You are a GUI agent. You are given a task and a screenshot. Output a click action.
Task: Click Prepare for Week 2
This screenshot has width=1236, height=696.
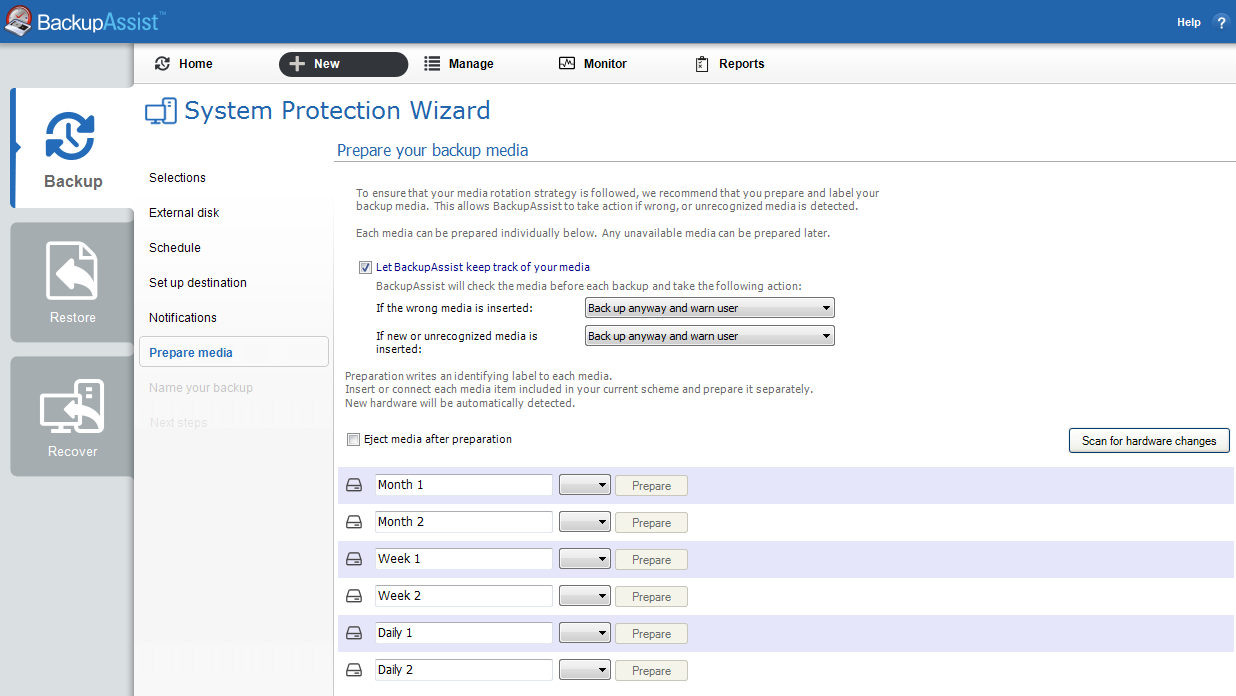pyautogui.click(x=651, y=597)
